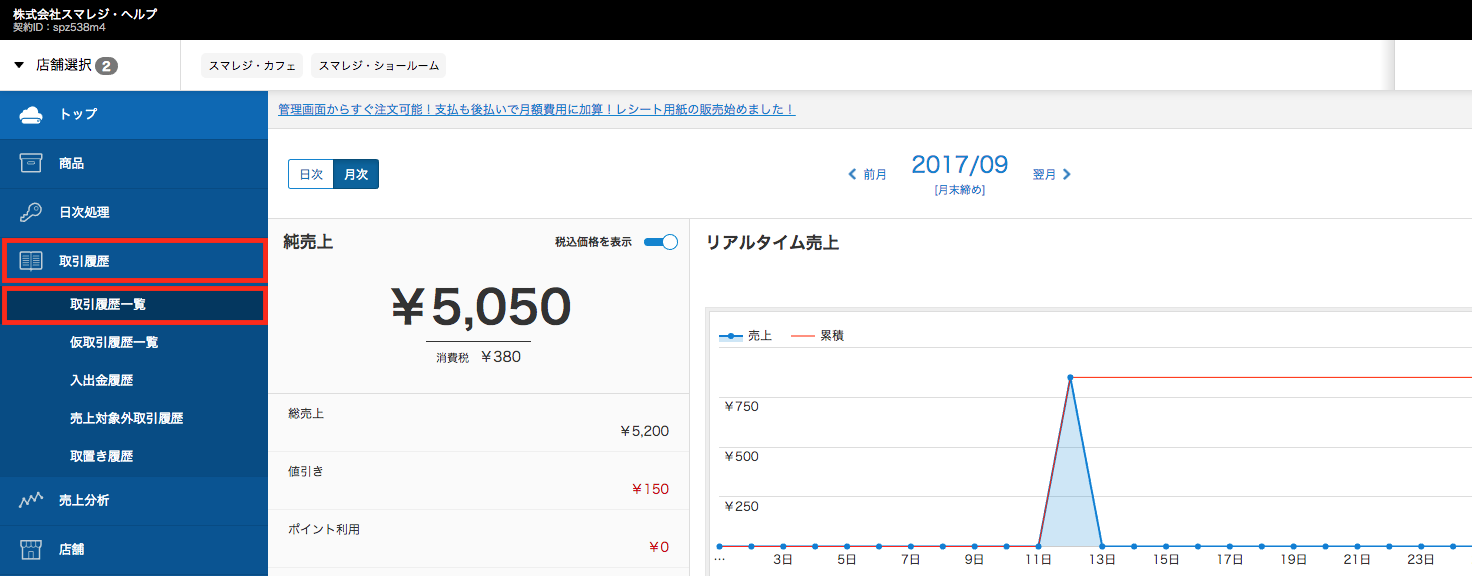
Task: Click the book icon beside 取引履歴
Action: point(31,261)
